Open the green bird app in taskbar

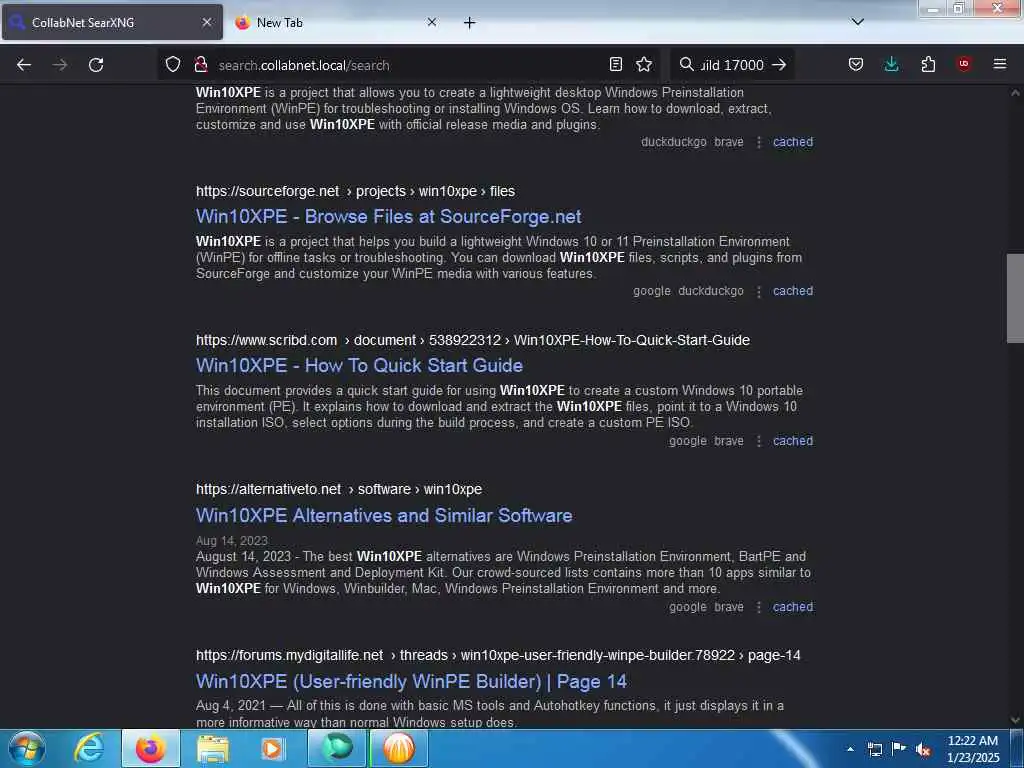[337, 748]
